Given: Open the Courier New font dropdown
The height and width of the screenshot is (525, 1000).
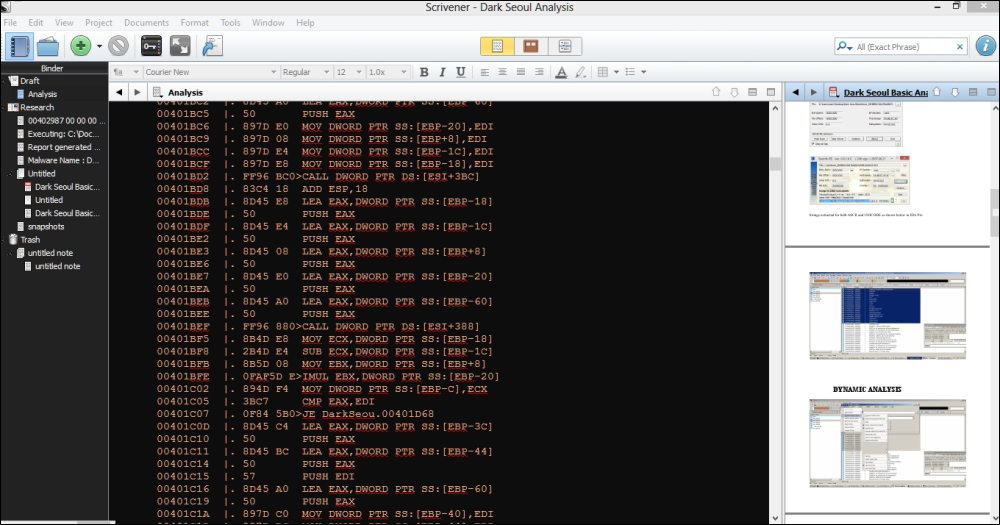Looking at the screenshot, I should point(208,72).
